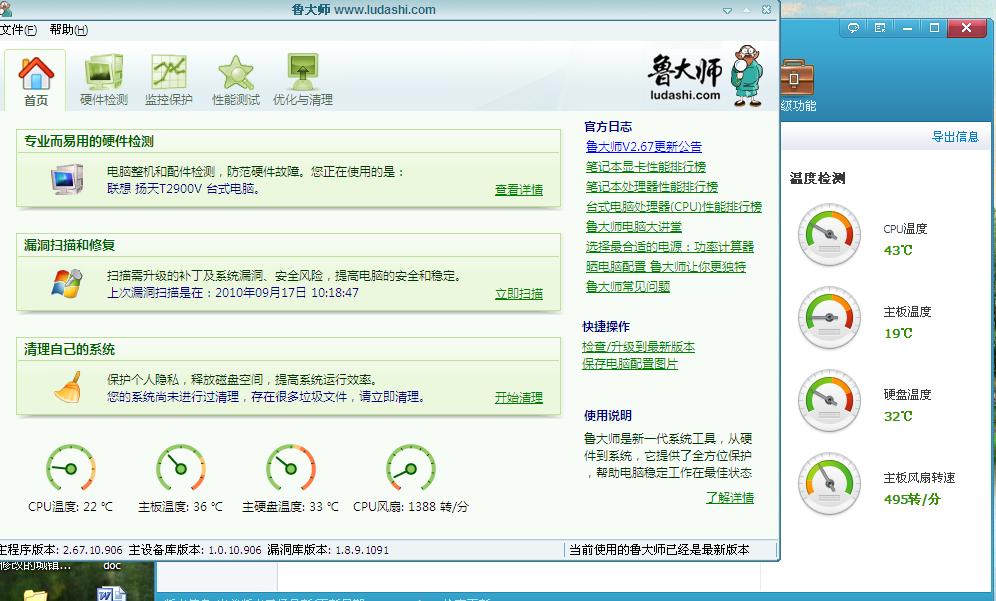
Task: Click the CPU风扇 1388 转/分 gauge
Action: pos(411,468)
